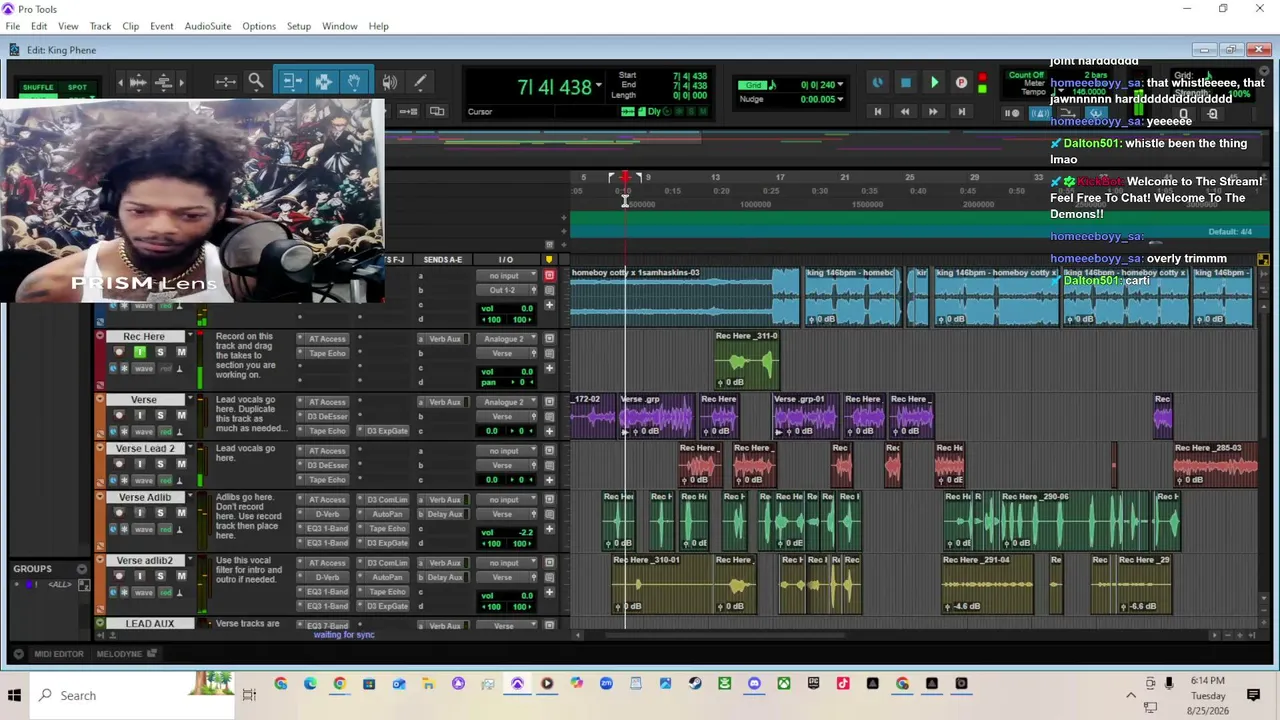Open the taskbar notification center icon
Viewport: 1280px width, 720px height.
tap(1253, 695)
